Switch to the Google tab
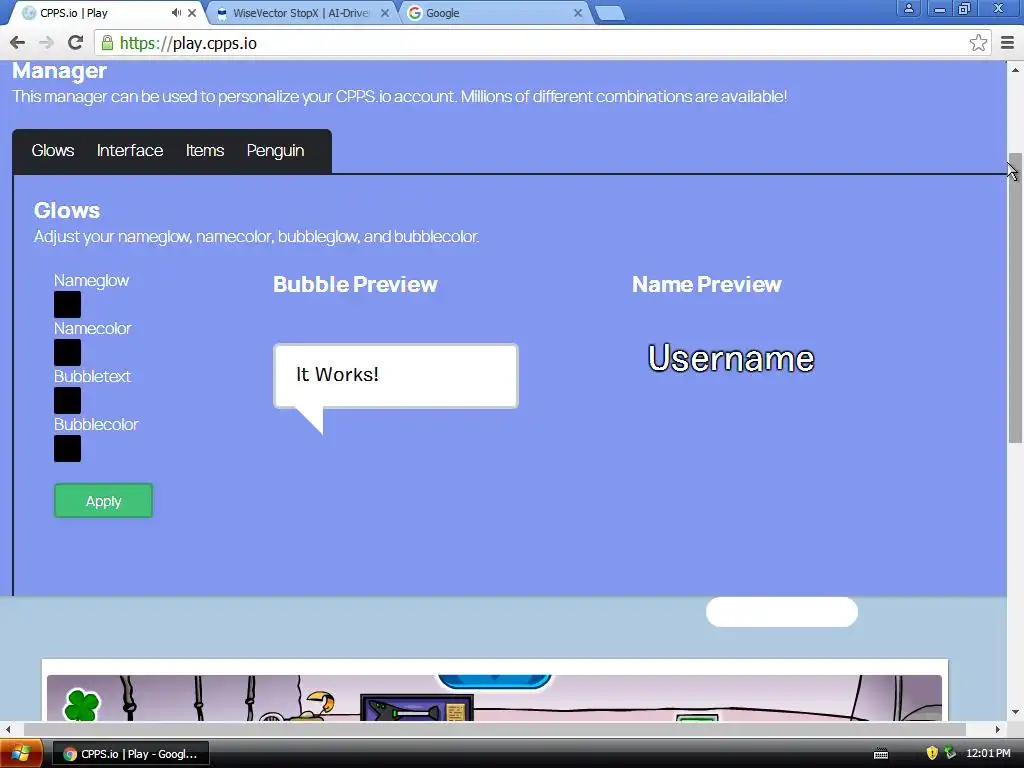Screen dimensions: 1024x768 (493, 13)
